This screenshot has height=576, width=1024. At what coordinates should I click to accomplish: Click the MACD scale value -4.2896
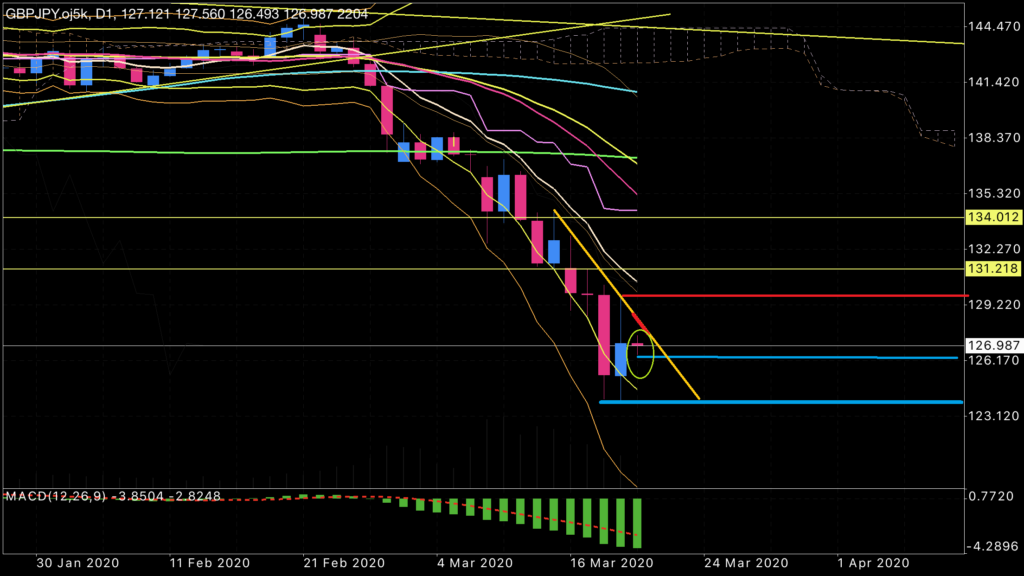pyautogui.click(x=992, y=546)
